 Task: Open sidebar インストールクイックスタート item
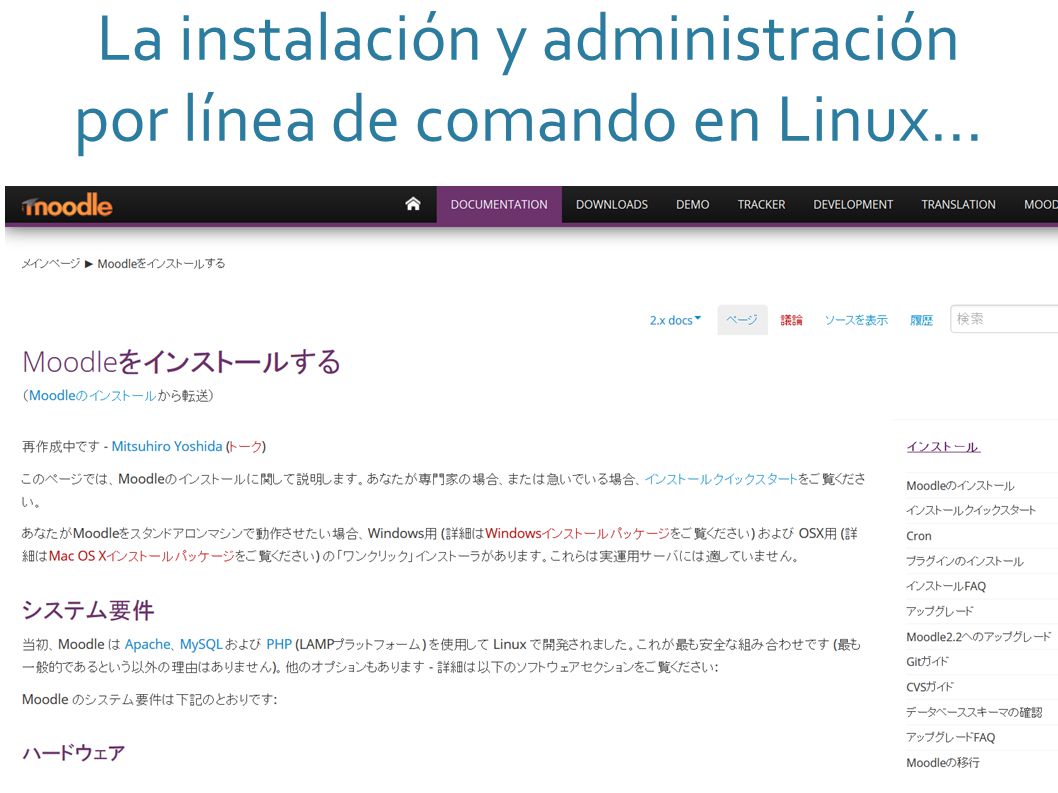pos(970,511)
